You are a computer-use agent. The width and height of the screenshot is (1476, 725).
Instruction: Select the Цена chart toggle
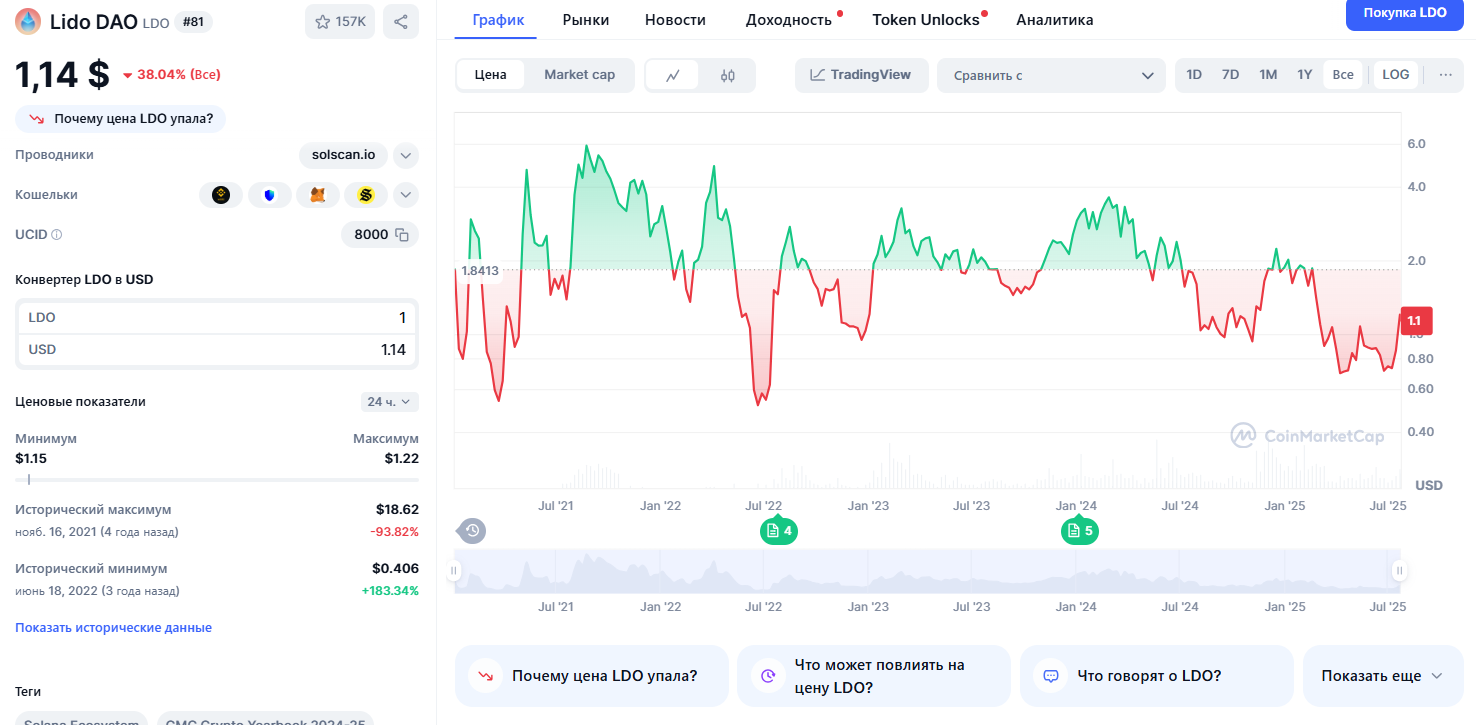click(490, 75)
